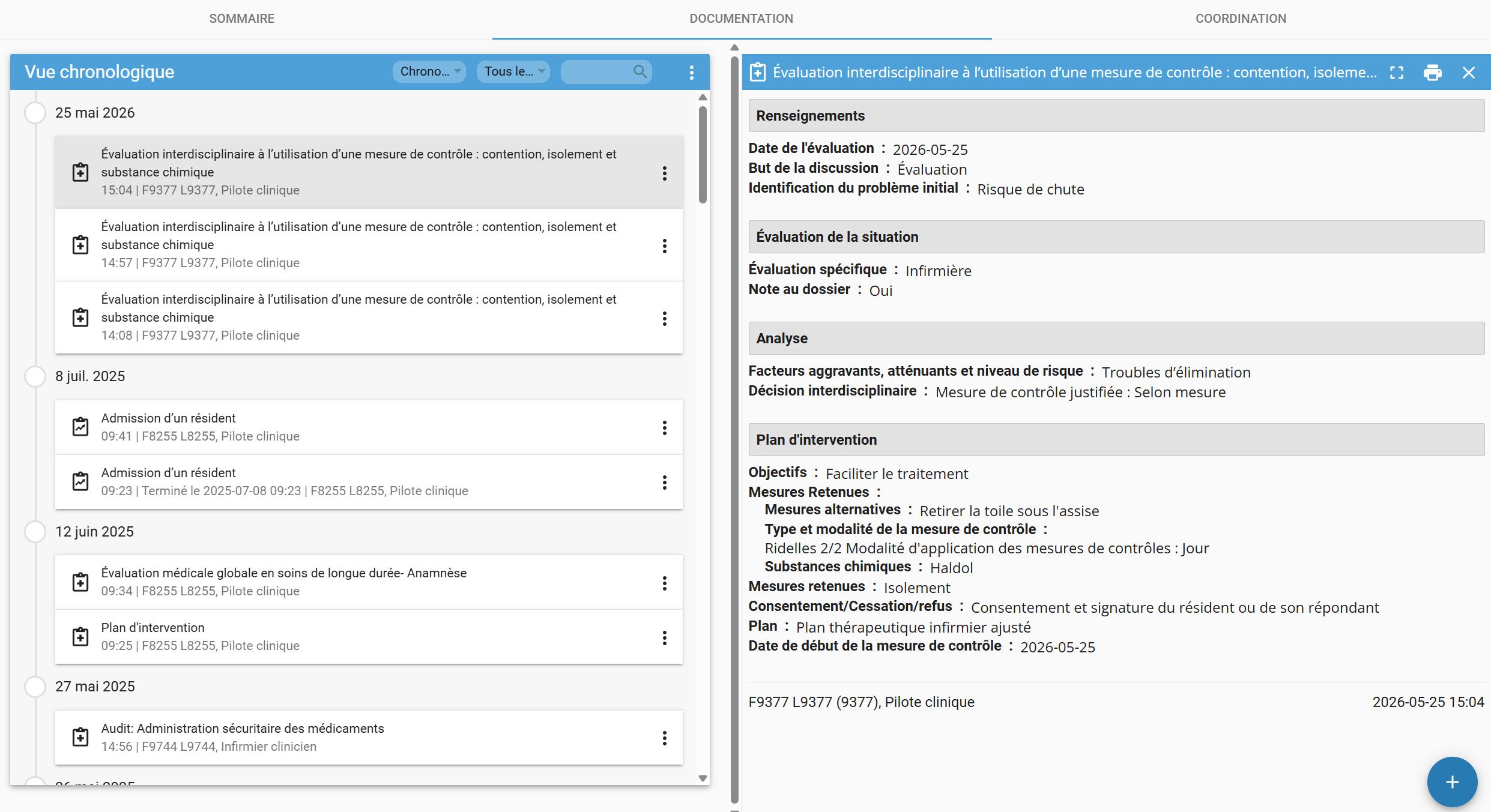
Task: Close the evaluation document panel
Action: 1468,73
